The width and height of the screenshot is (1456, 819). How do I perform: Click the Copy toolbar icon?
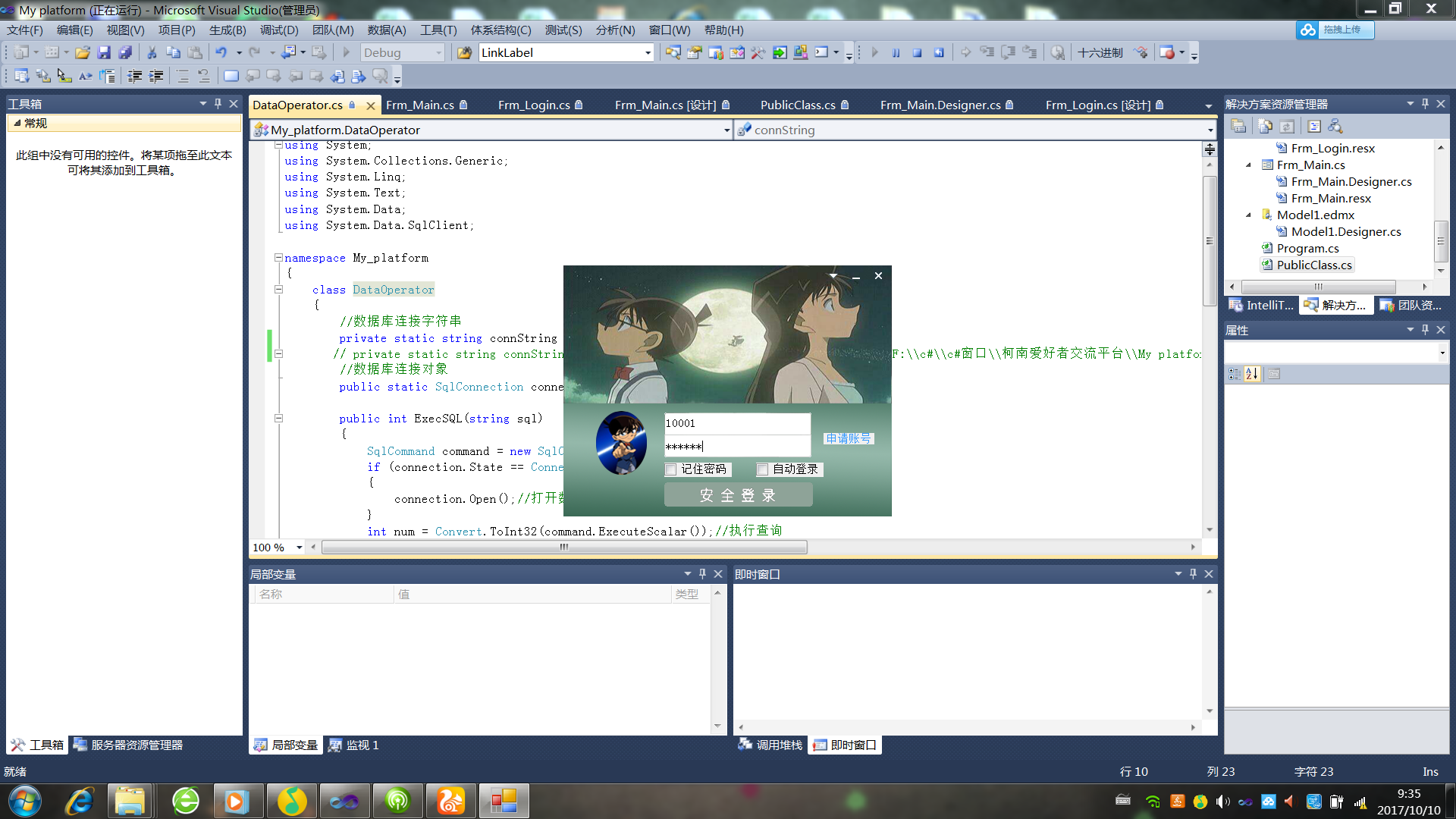(x=173, y=53)
